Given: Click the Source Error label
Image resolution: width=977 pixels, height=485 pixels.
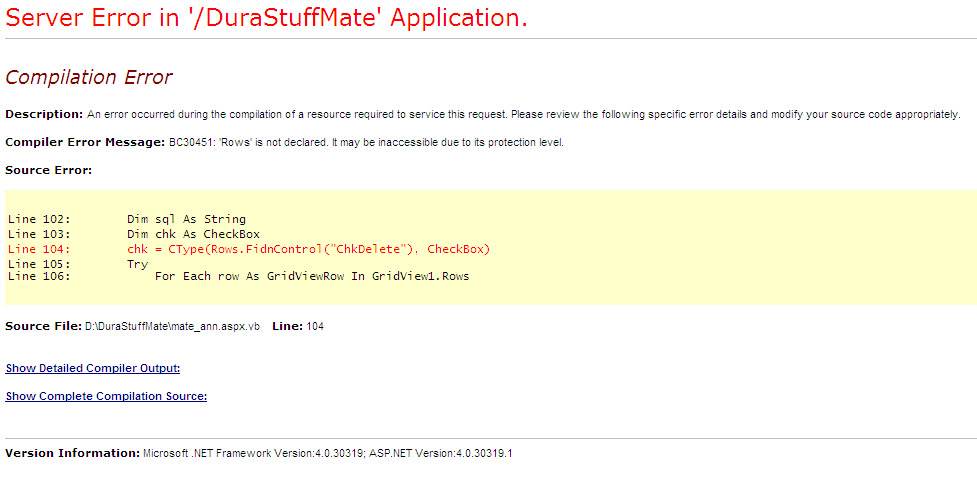Looking at the screenshot, I should click(49, 170).
